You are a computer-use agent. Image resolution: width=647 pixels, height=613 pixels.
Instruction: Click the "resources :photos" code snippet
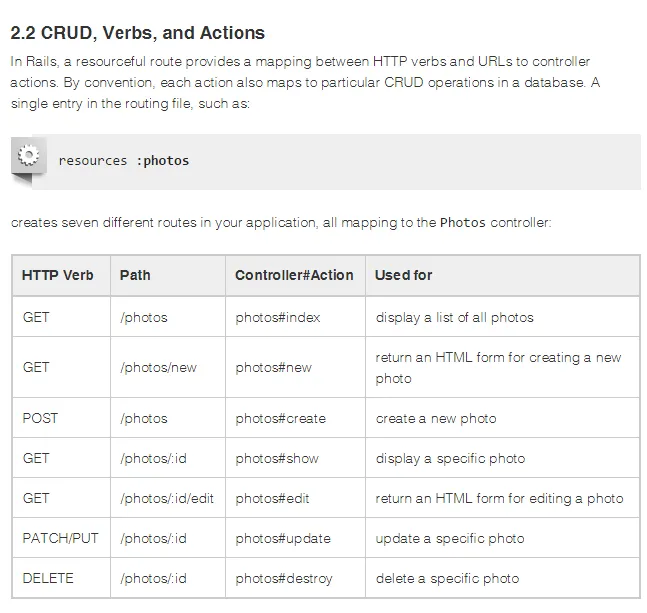click(123, 160)
